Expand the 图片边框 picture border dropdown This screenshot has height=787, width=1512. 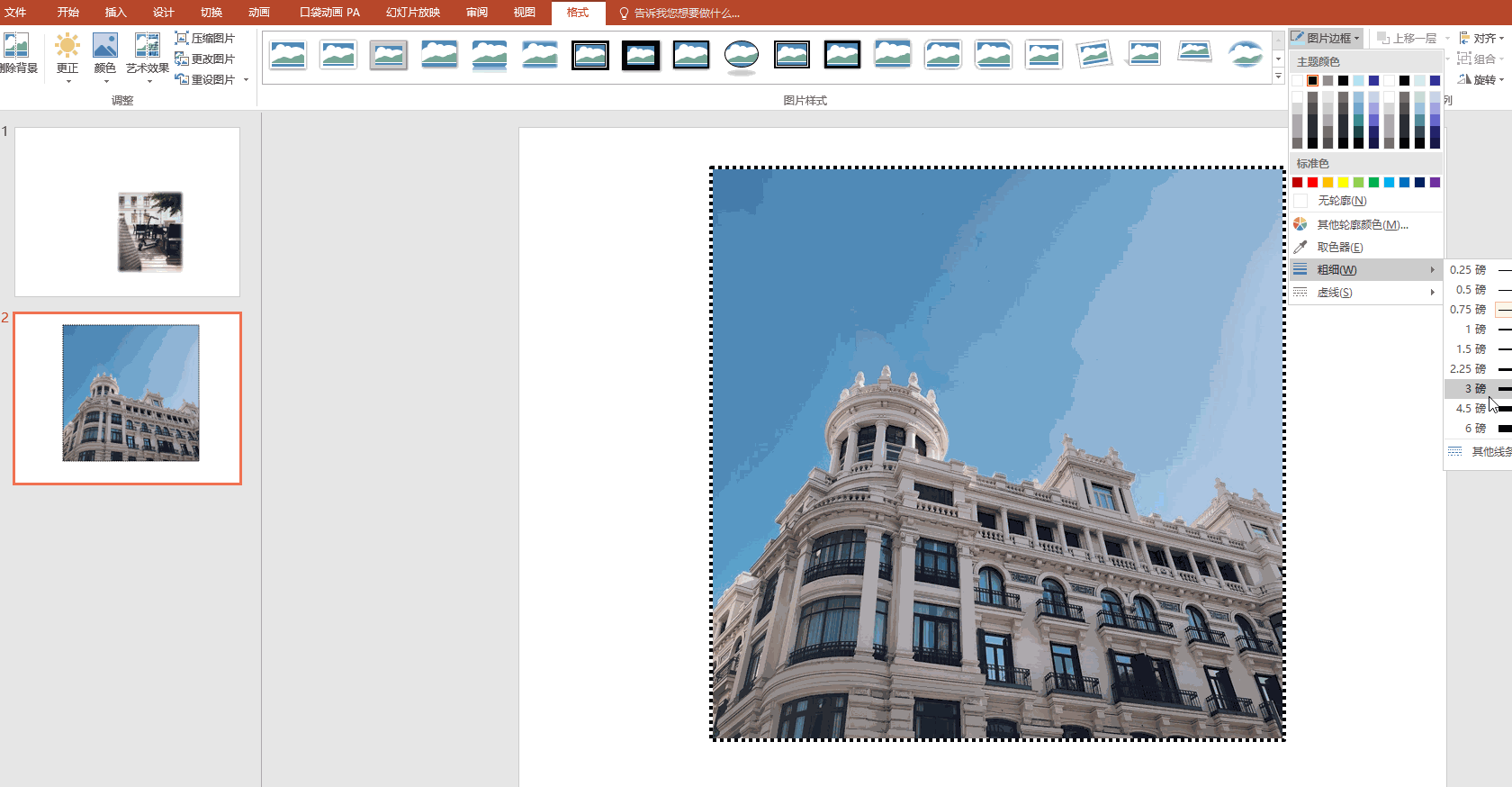(x=1357, y=39)
